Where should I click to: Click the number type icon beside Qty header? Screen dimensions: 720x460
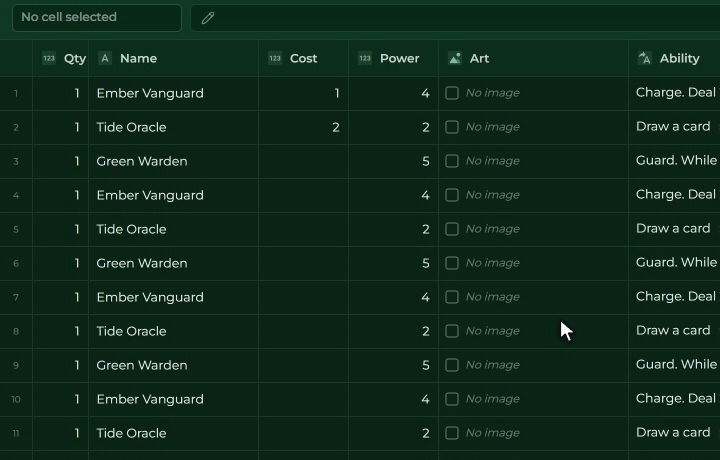point(49,58)
